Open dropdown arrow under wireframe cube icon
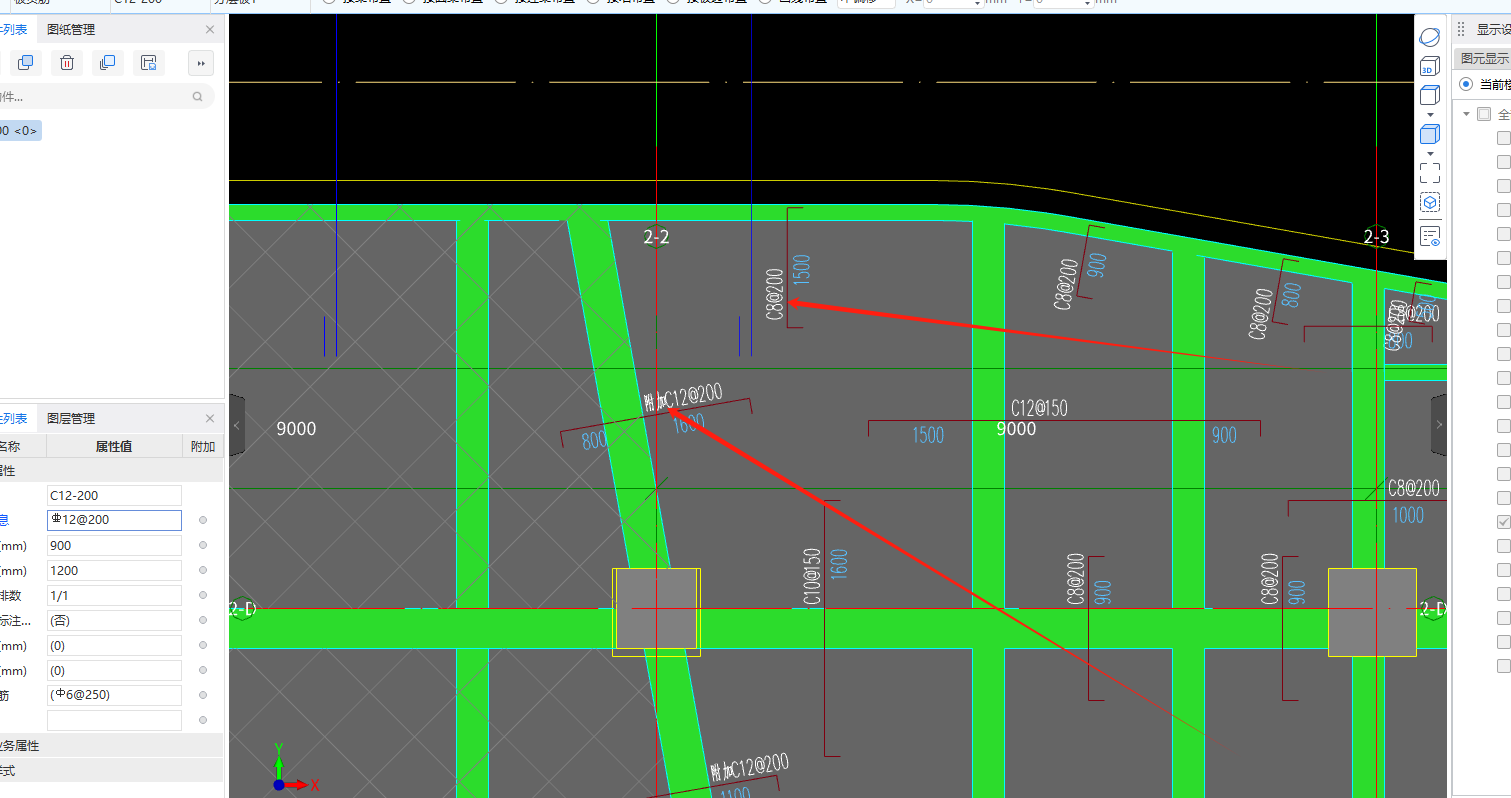The width and height of the screenshot is (1511, 798). [1430, 115]
